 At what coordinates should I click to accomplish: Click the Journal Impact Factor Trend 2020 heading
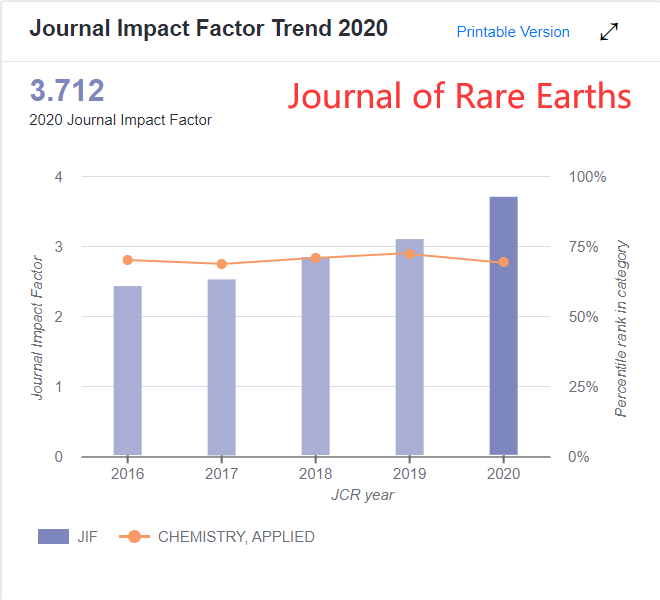coord(208,28)
